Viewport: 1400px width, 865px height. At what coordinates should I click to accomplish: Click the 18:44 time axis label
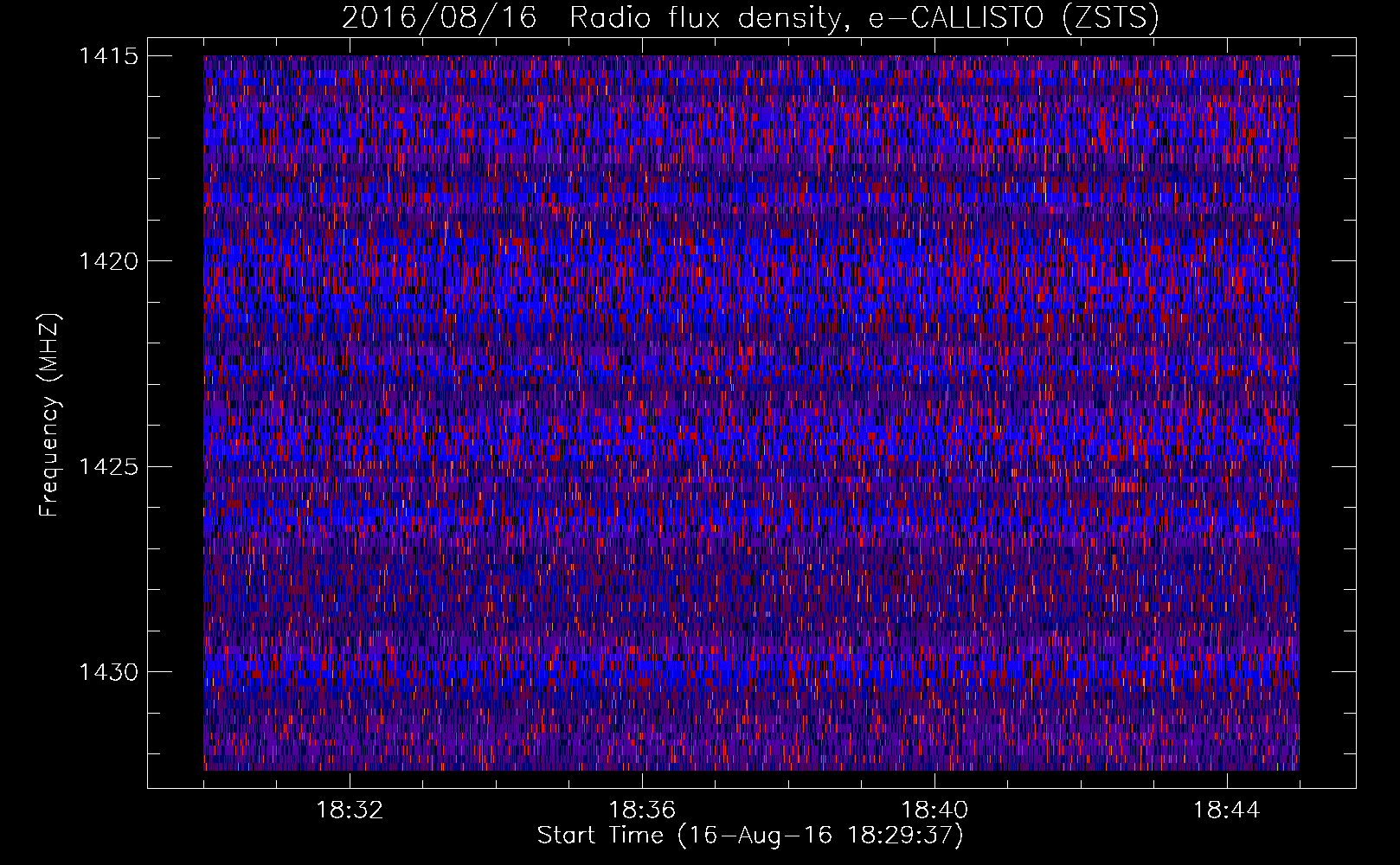click(x=1227, y=811)
